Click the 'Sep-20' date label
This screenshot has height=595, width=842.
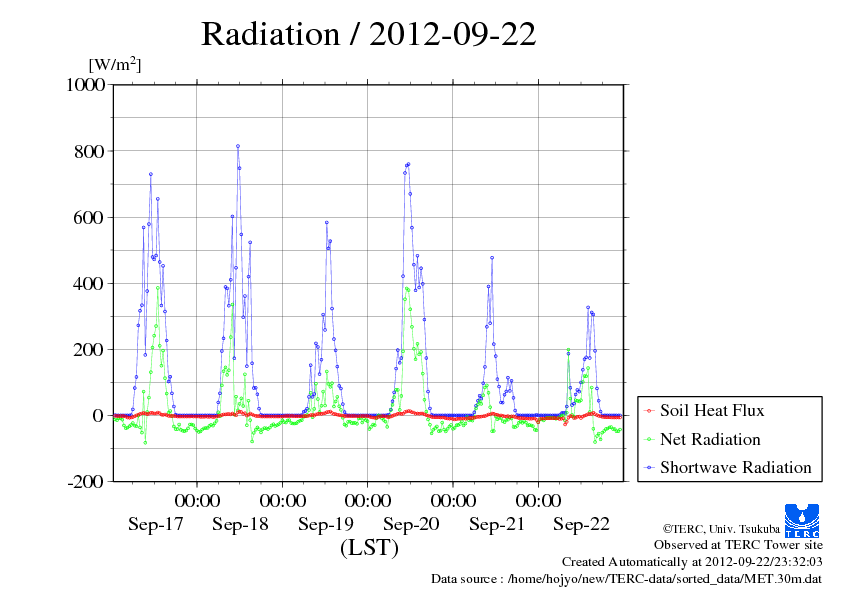(x=411, y=524)
